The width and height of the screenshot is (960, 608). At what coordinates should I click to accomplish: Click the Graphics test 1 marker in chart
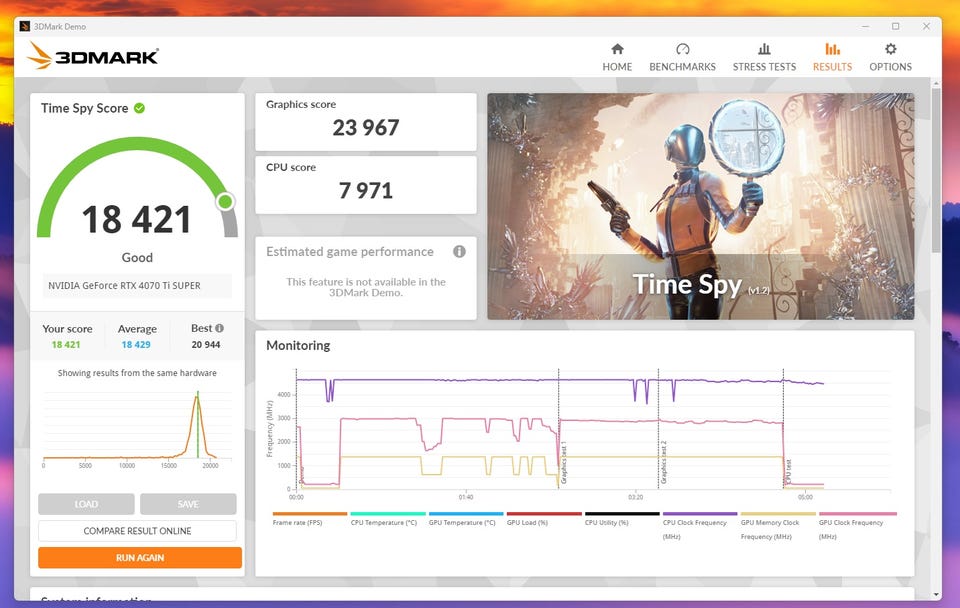pos(563,464)
